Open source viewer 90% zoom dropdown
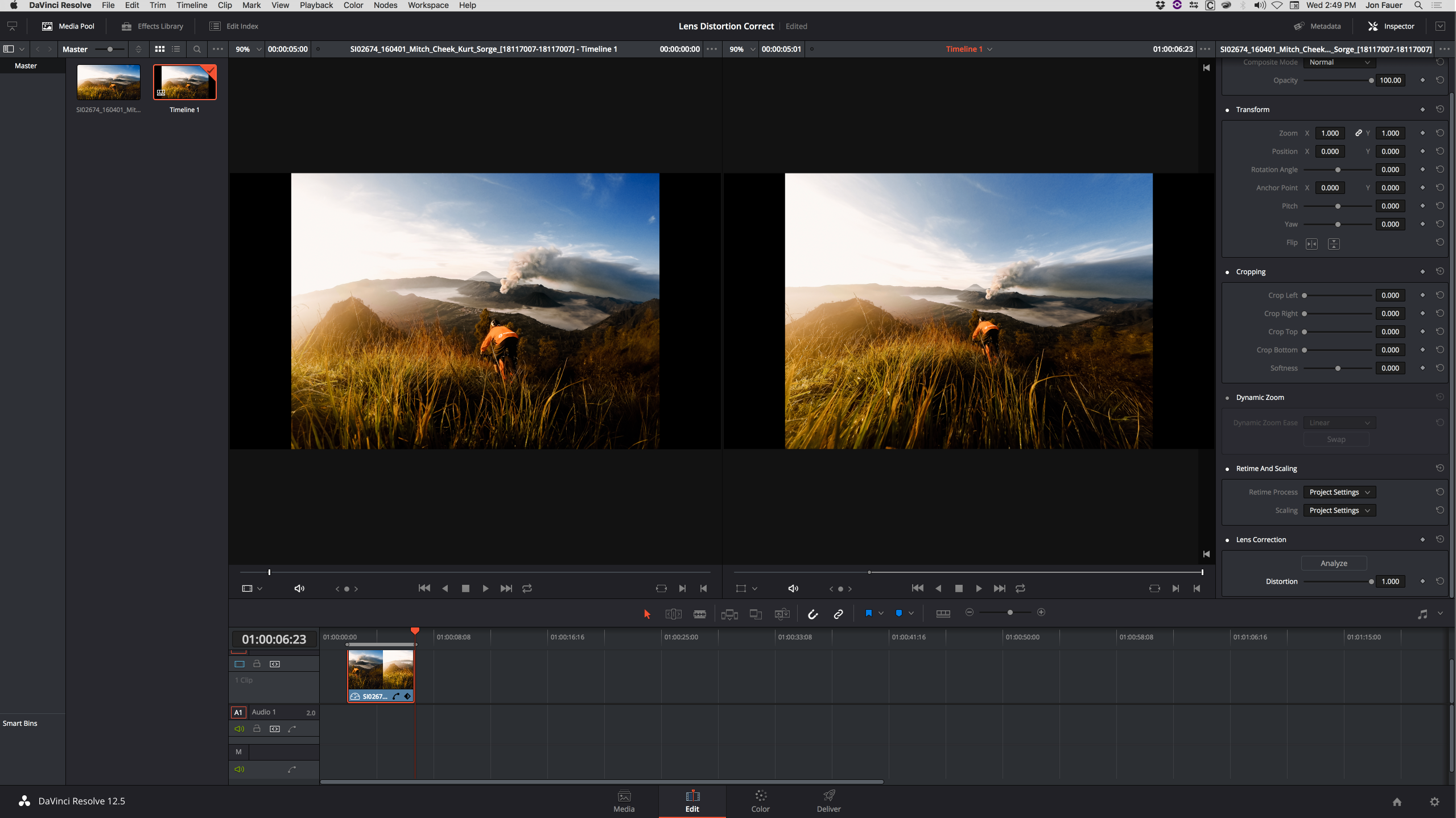Viewport: 1456px width, 818px height. [x=249, y=49]
